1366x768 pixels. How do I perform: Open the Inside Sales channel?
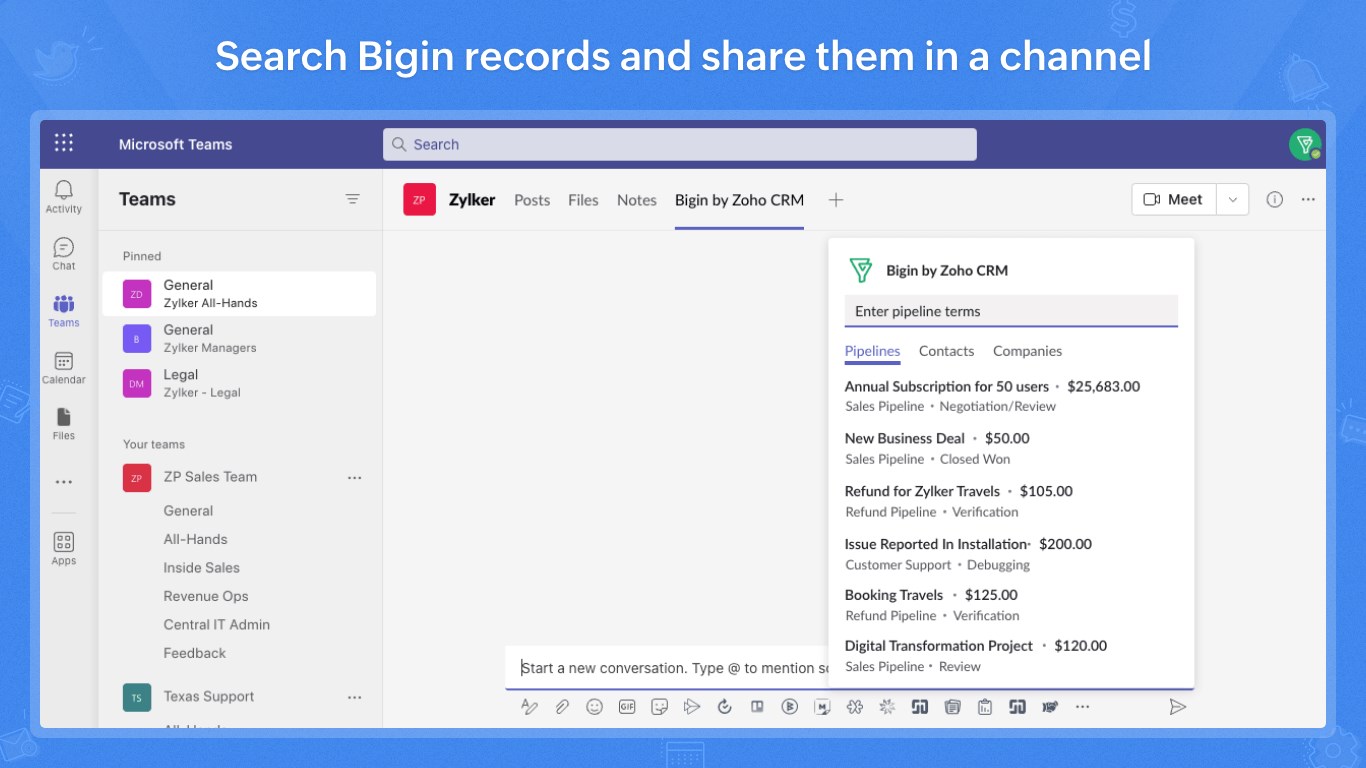coord(202,568)
